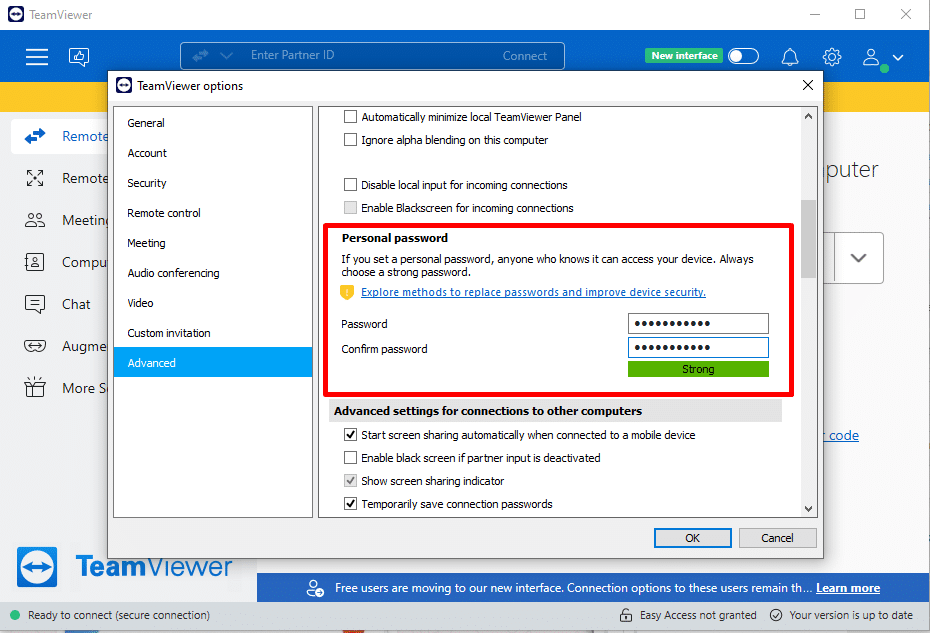
Task: Open the user account profile icon
Action: [871, 58]
